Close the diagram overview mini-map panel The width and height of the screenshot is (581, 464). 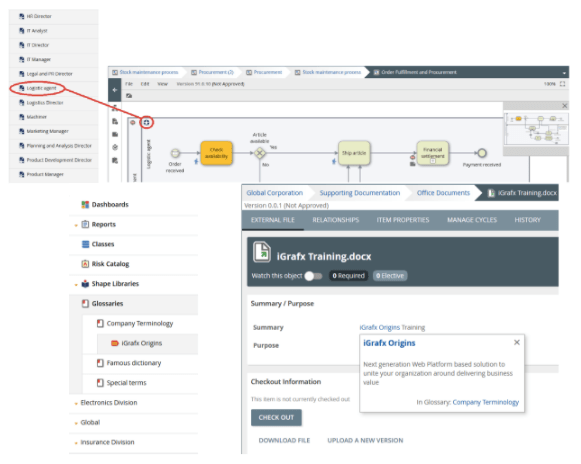click(565, 106)
